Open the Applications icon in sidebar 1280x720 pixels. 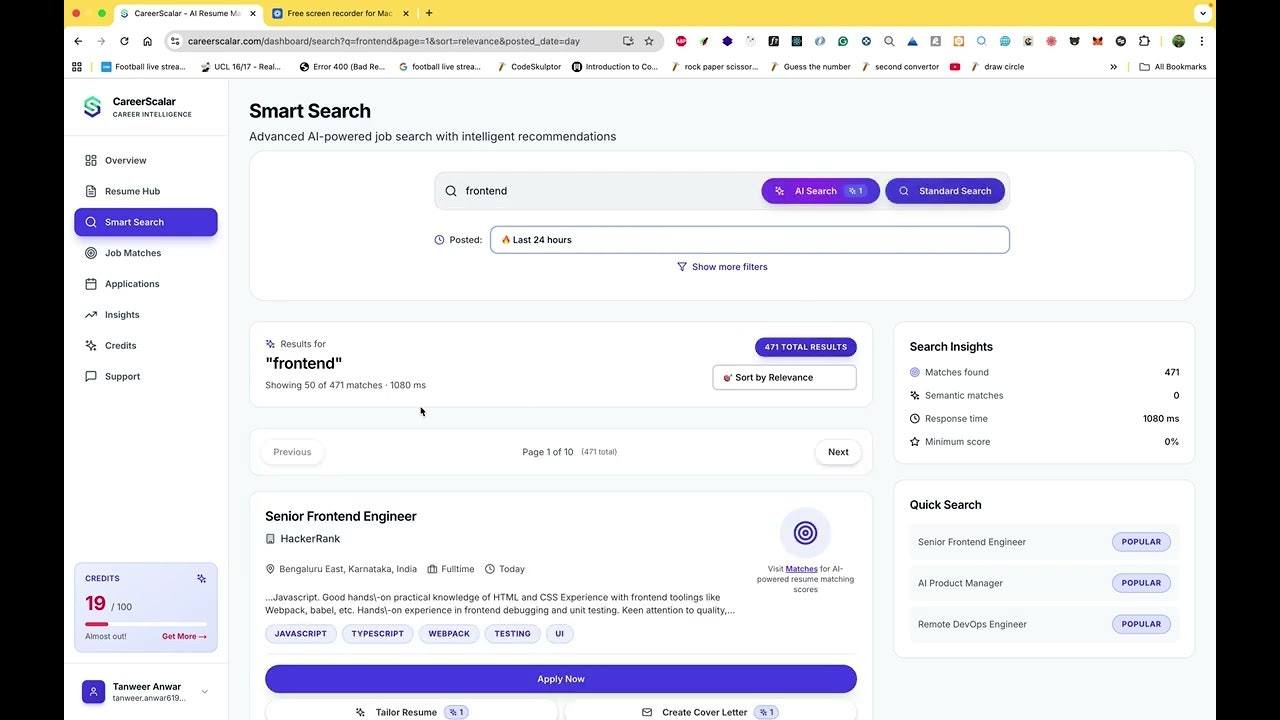(x=91, y=284)
